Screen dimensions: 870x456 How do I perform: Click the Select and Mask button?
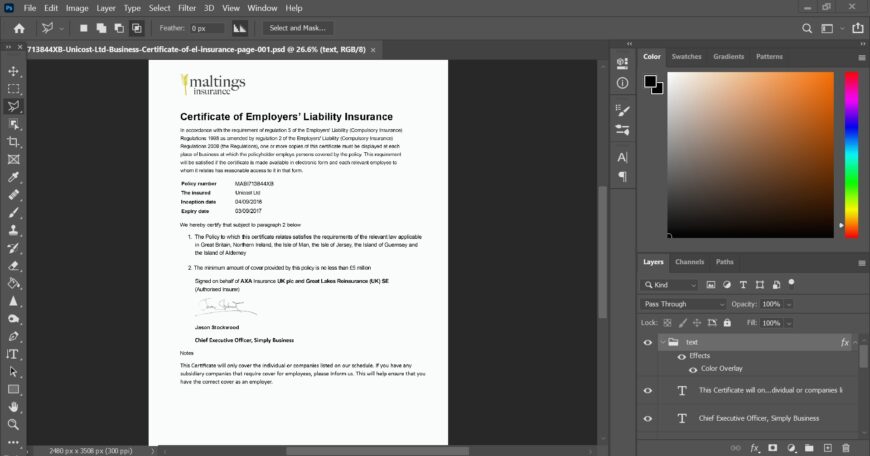point(297,28)
